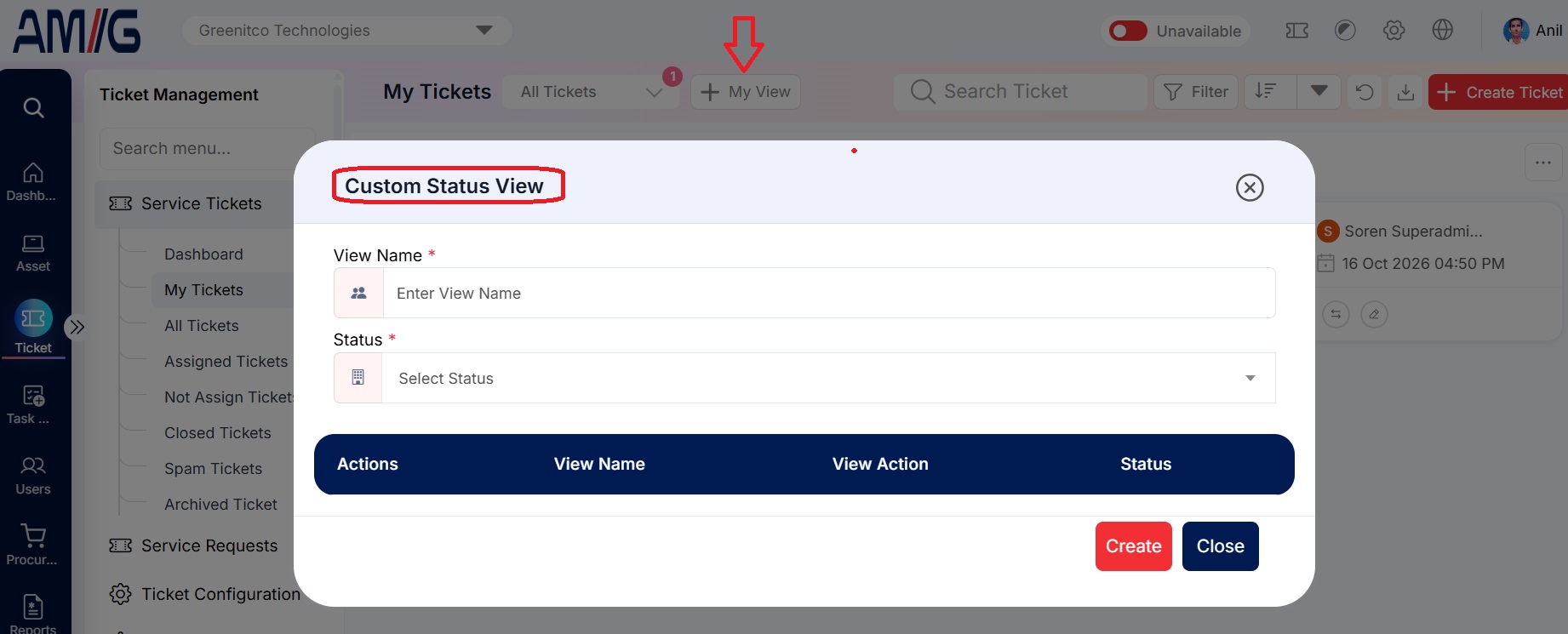Click the refresh tickets icon

coord(1364,92)
